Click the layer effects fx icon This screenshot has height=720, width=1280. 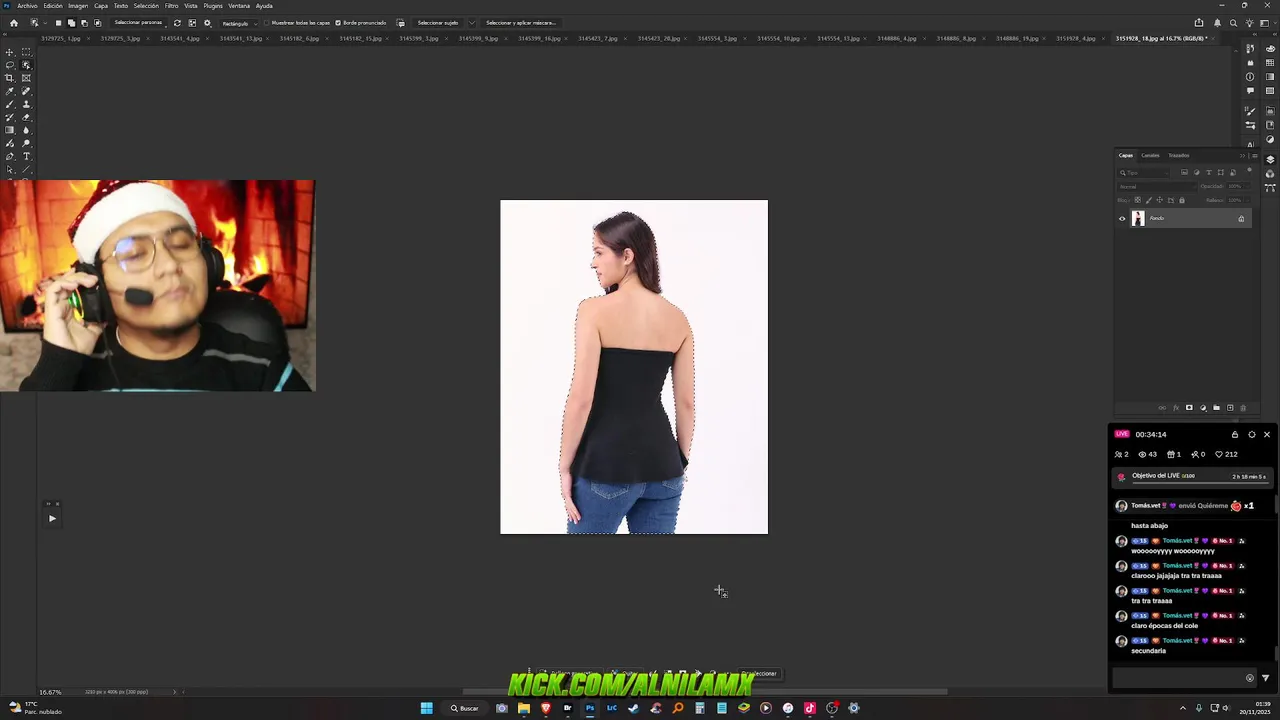[x=1176, y=408]
